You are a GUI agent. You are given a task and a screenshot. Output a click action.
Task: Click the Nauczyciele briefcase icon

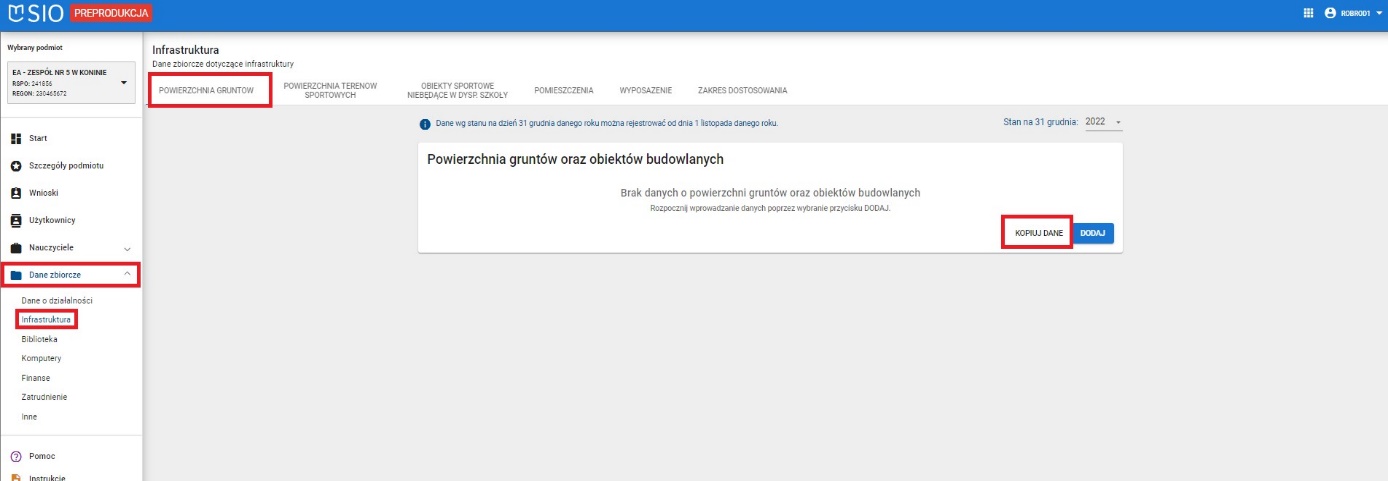[16, 248]
